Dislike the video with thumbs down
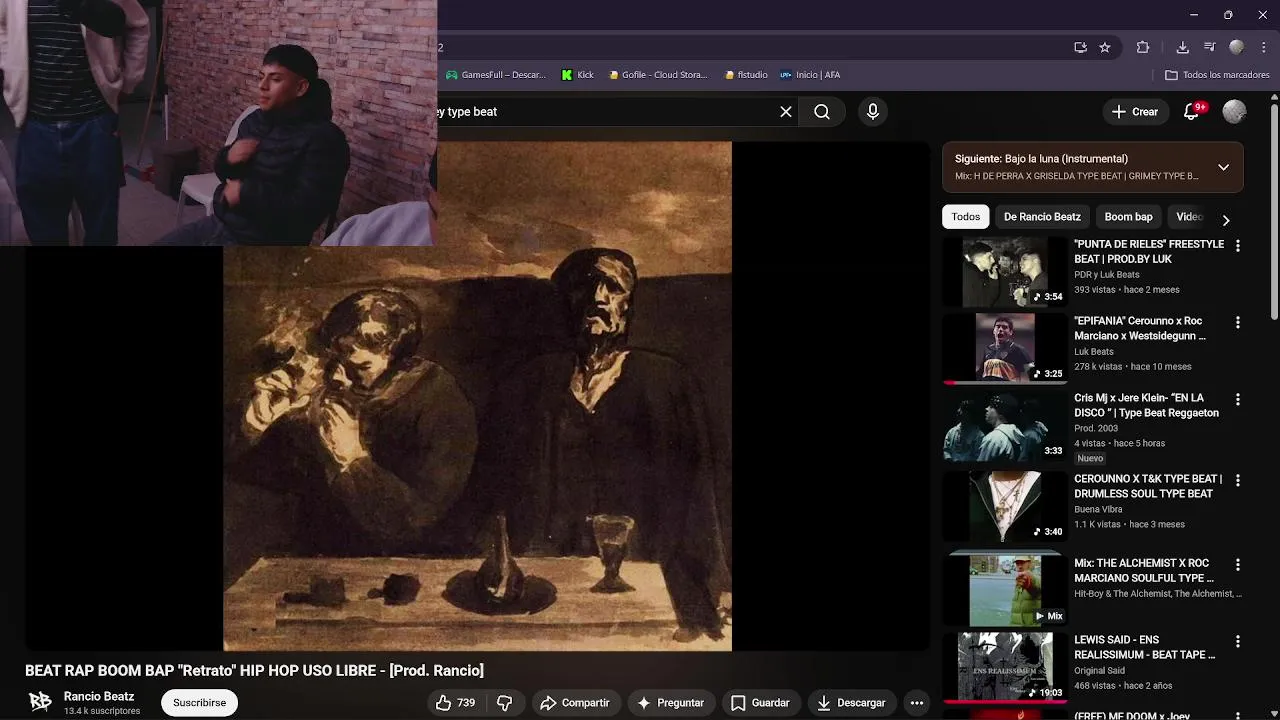This screenshot has width=1280, height=720. pyautogui.click(x=505, y=703)
